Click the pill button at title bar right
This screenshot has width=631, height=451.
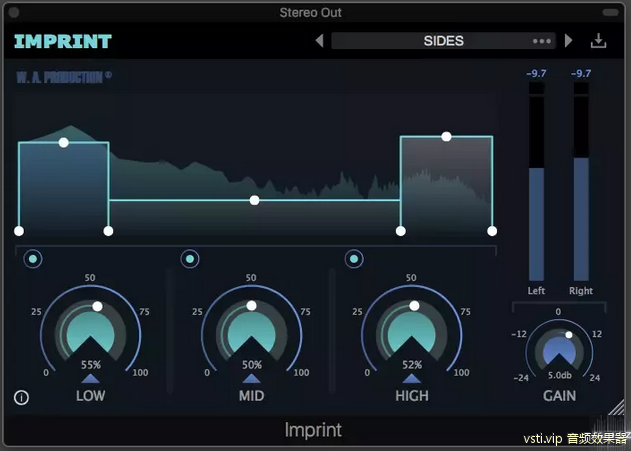tap(610, 12)
